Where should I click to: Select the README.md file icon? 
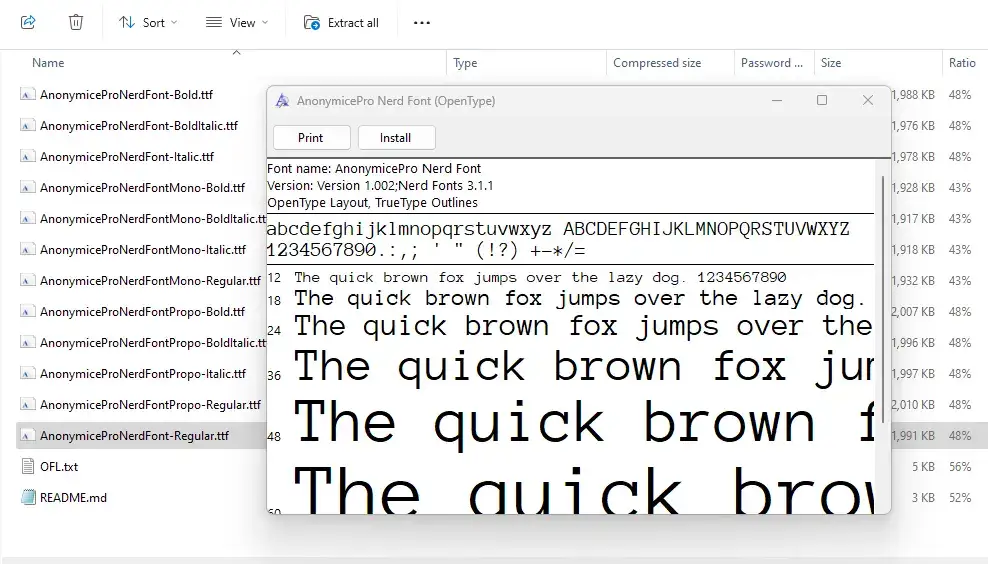tap(28, 497)
